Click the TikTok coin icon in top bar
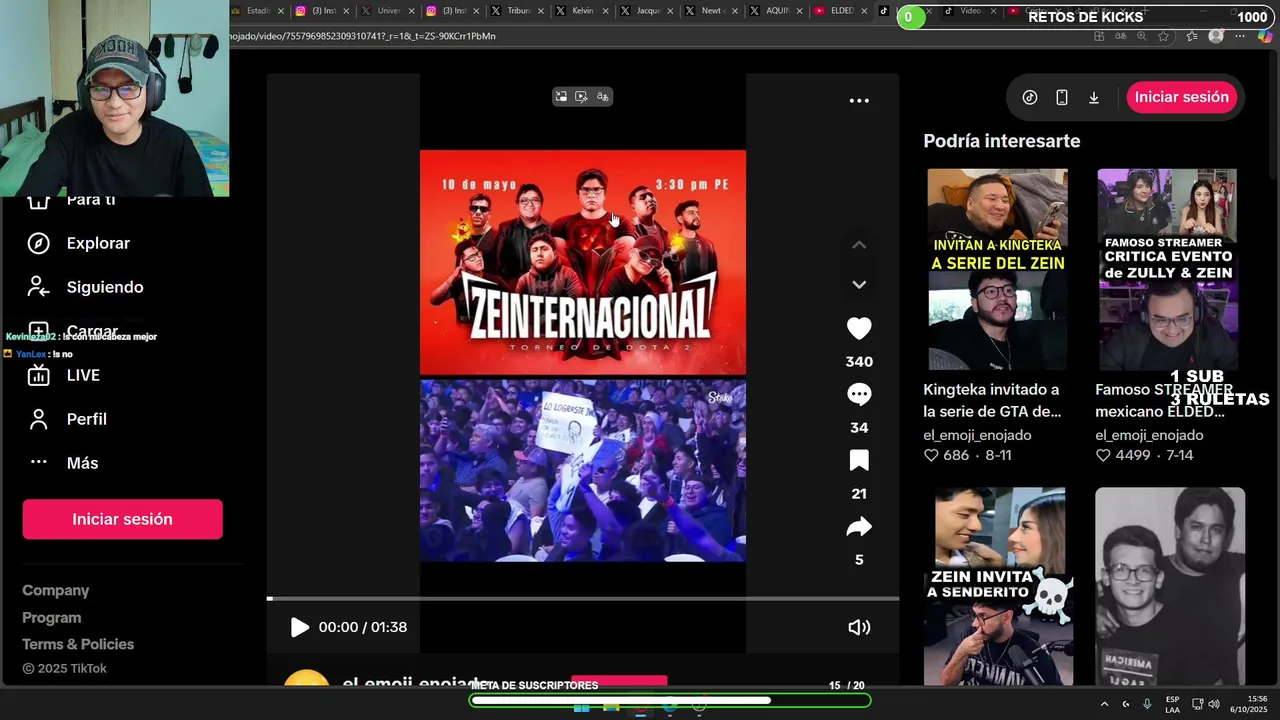 pyautogui.click(x=1030, y=97)
